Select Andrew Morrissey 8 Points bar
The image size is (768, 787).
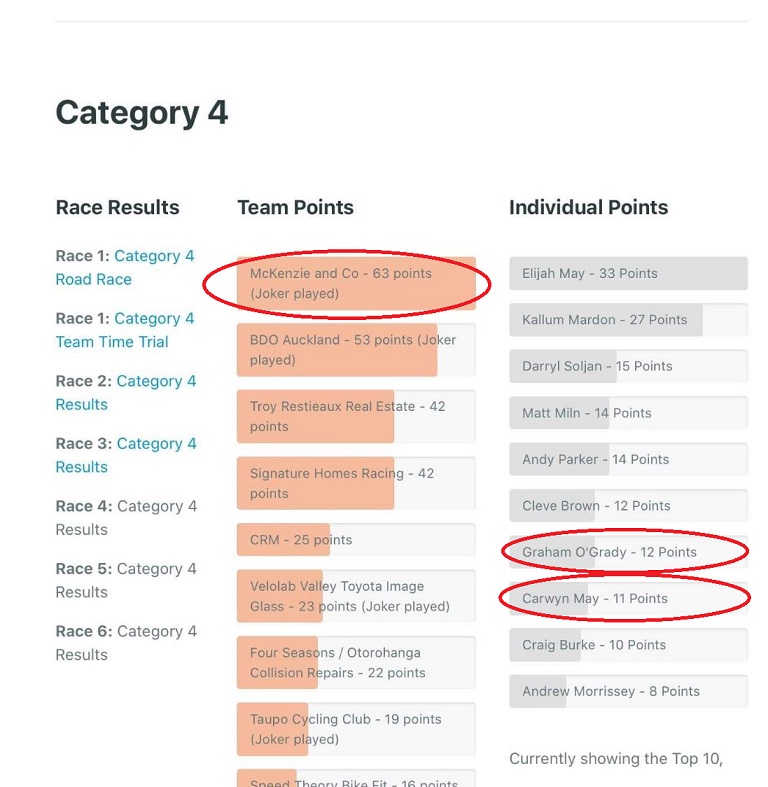(x=627, y=691)
